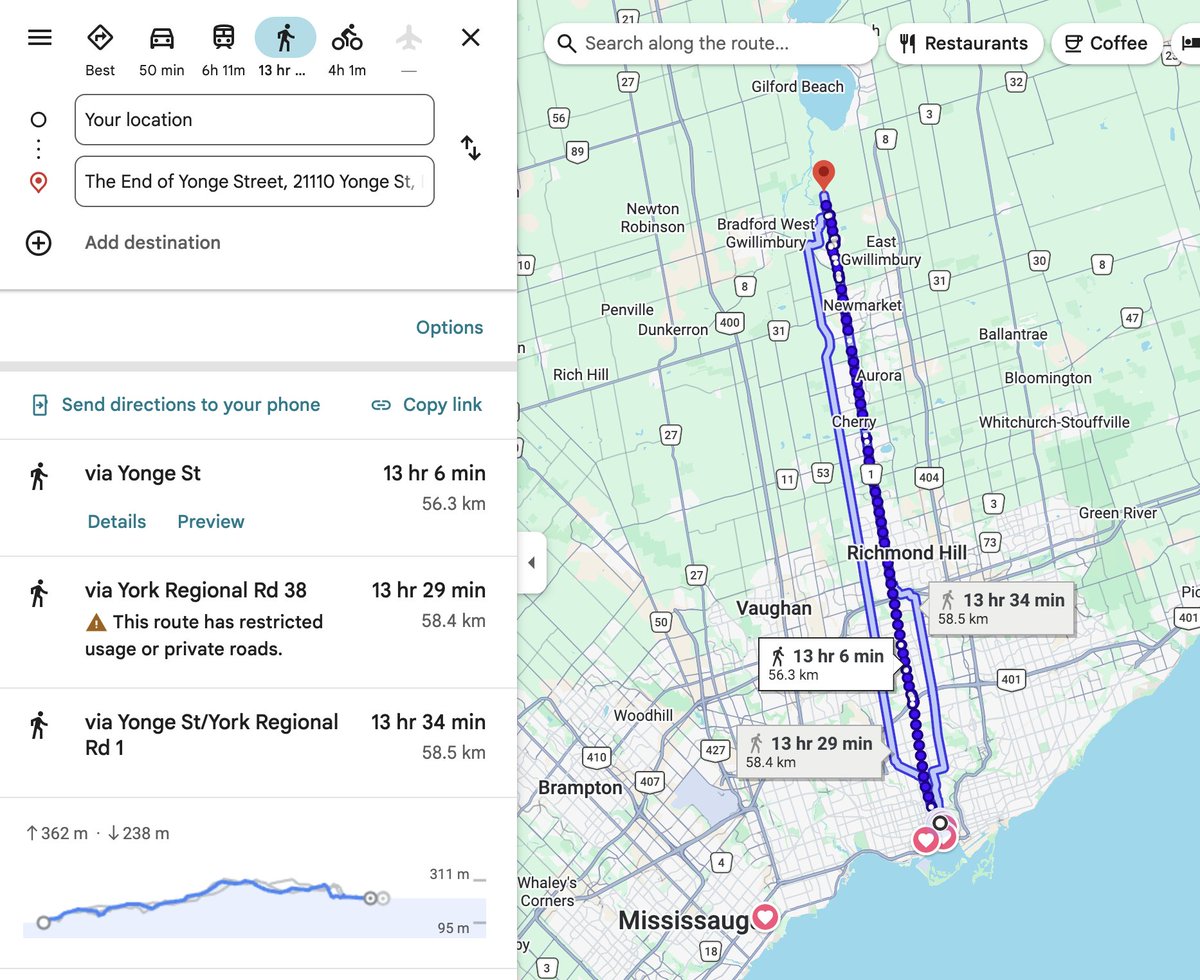This screenshot has height=980, width=1200.
Task: Click the 13 hr 29 min map label
Action: (810, 751)
